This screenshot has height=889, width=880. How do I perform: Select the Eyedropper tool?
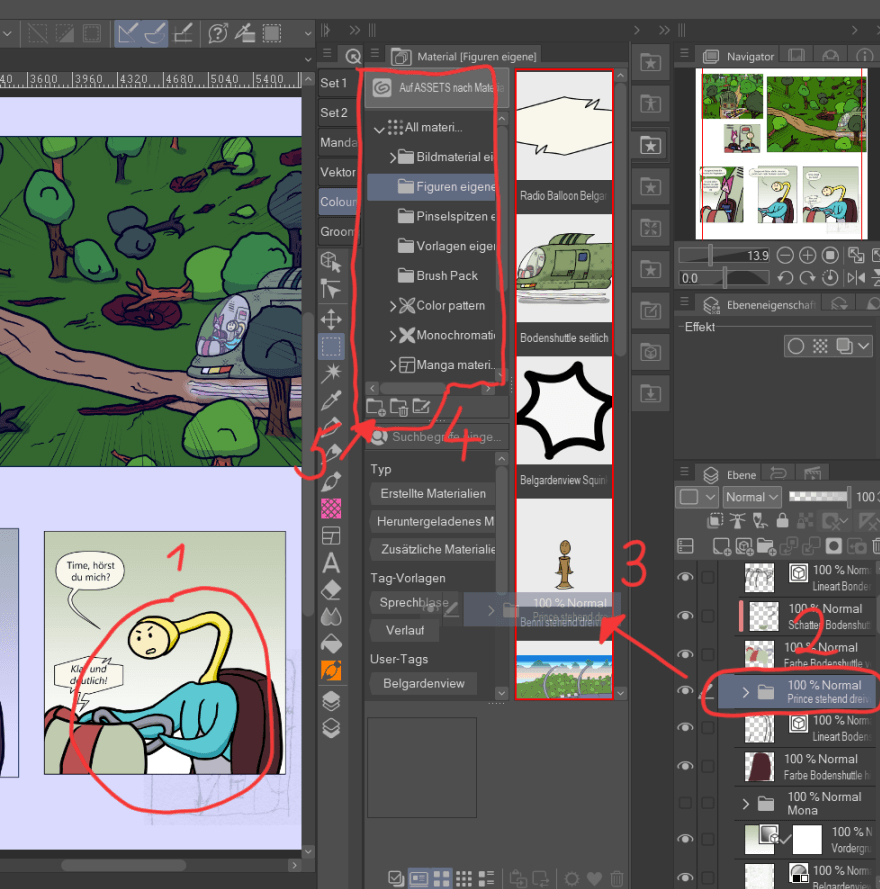click(x=331, y=401)
